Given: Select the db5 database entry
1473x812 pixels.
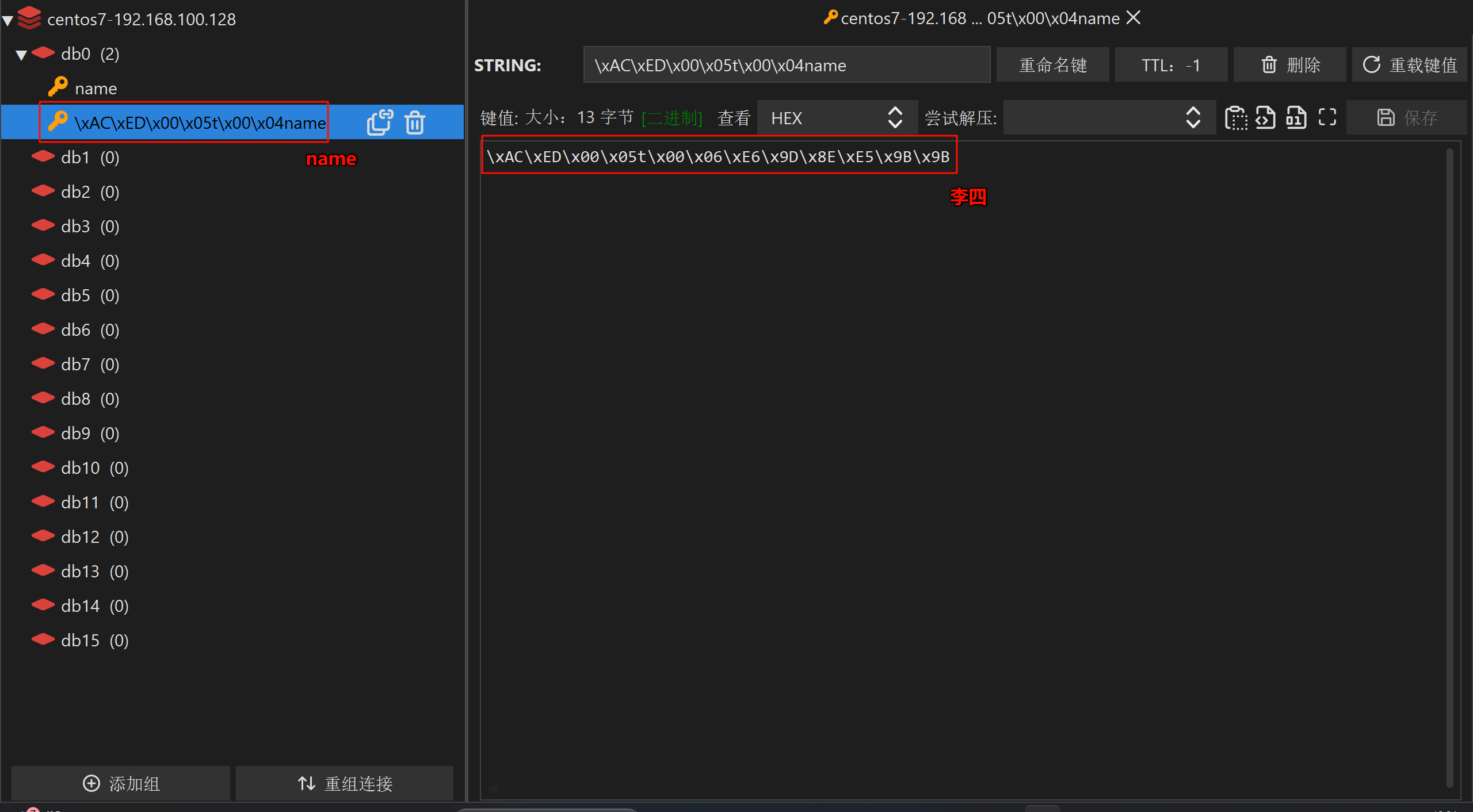Looking at the screenshot, I should pyautogui.click(x=76, y=296).
